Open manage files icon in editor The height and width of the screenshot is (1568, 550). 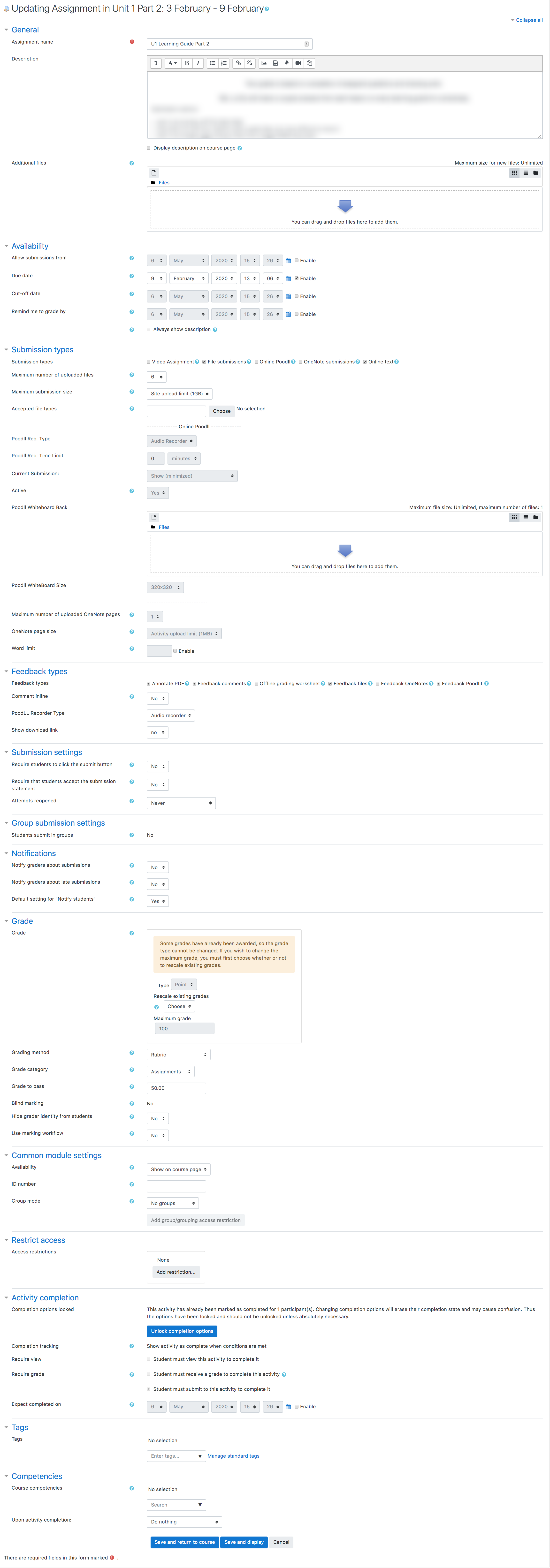coord(309,63)
